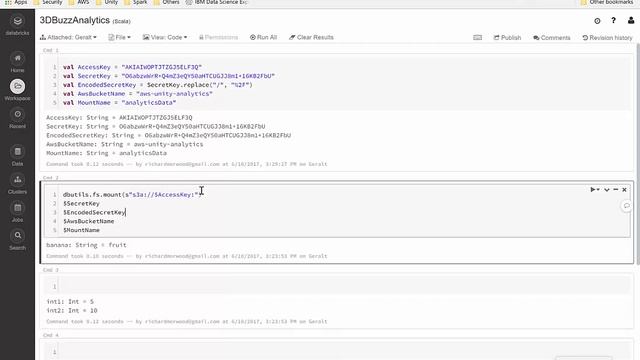Screen dimensions: 640x360
Task: Minimize cell 2 with dash icon
Action: [616, 189]
